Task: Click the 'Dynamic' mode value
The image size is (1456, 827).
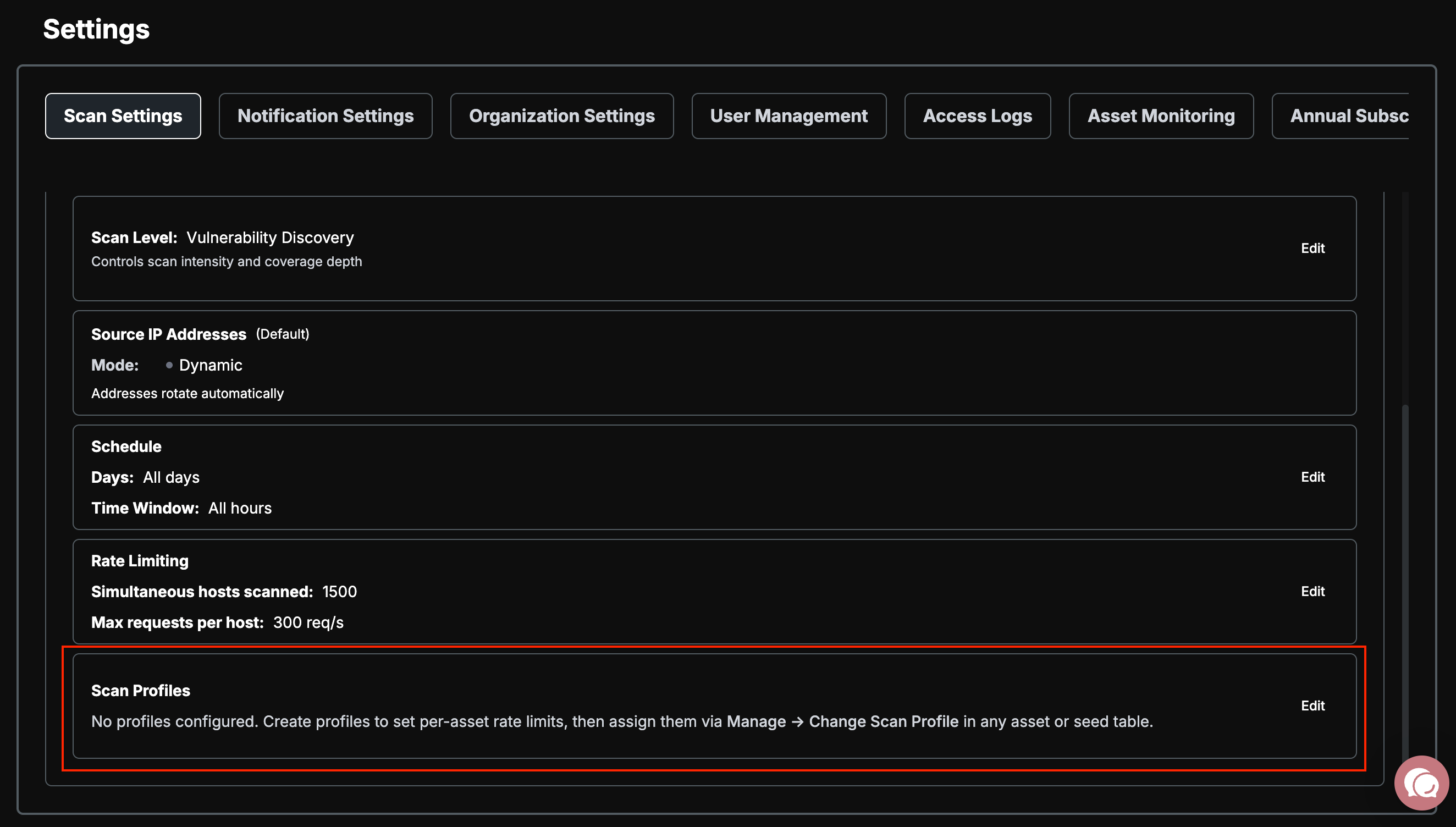Action: tap(211, 365)
